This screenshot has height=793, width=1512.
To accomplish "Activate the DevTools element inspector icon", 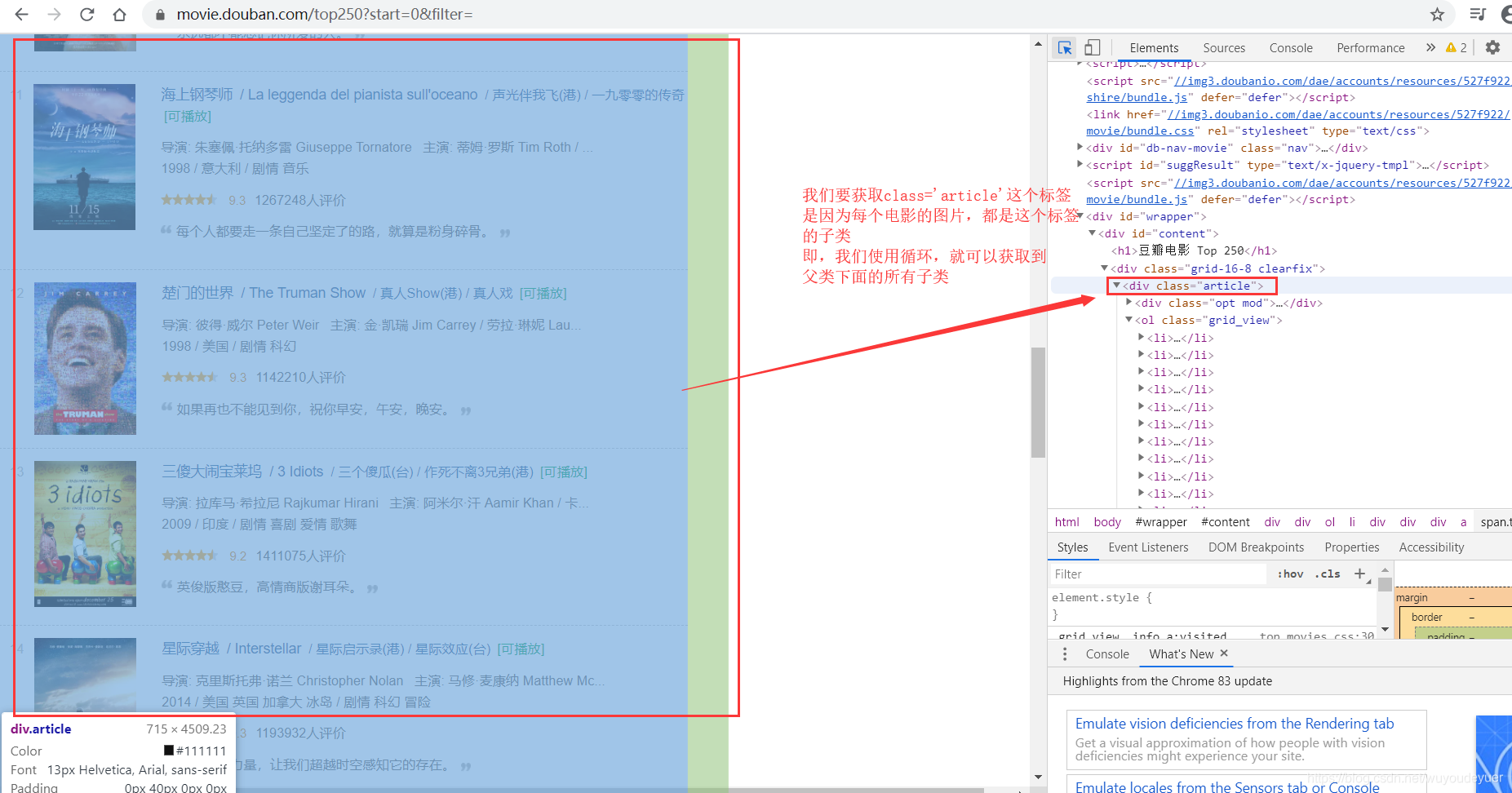I will click(x=1065, y=47).
